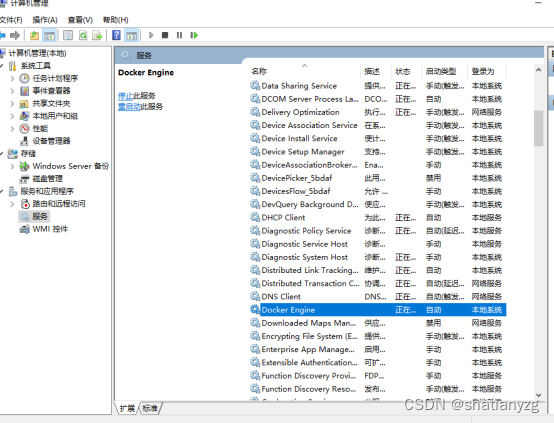Select the DNS Client service row
The image size is (554, 423).
(x=378, y=296)
